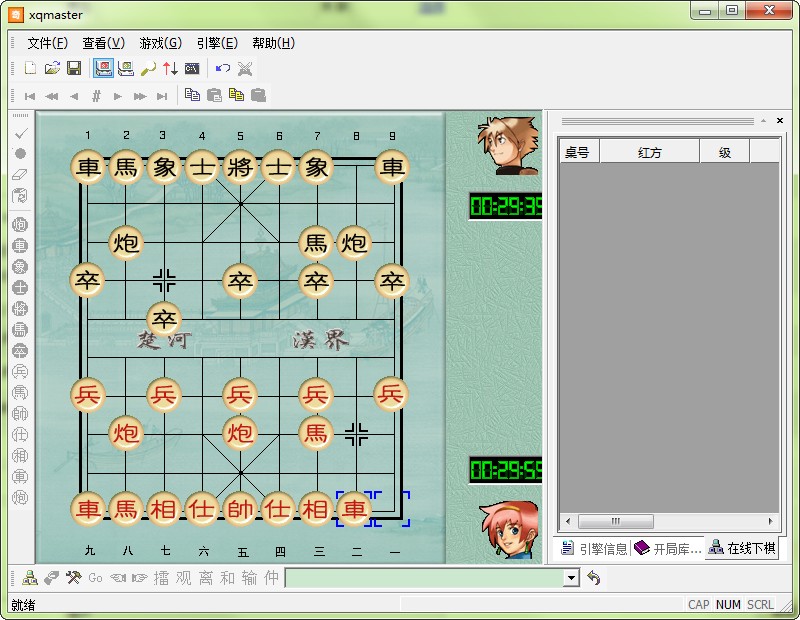This screenshot has width=800, height=620.
Task: Select the eraser tool in left sidebar
Action: 20,174
